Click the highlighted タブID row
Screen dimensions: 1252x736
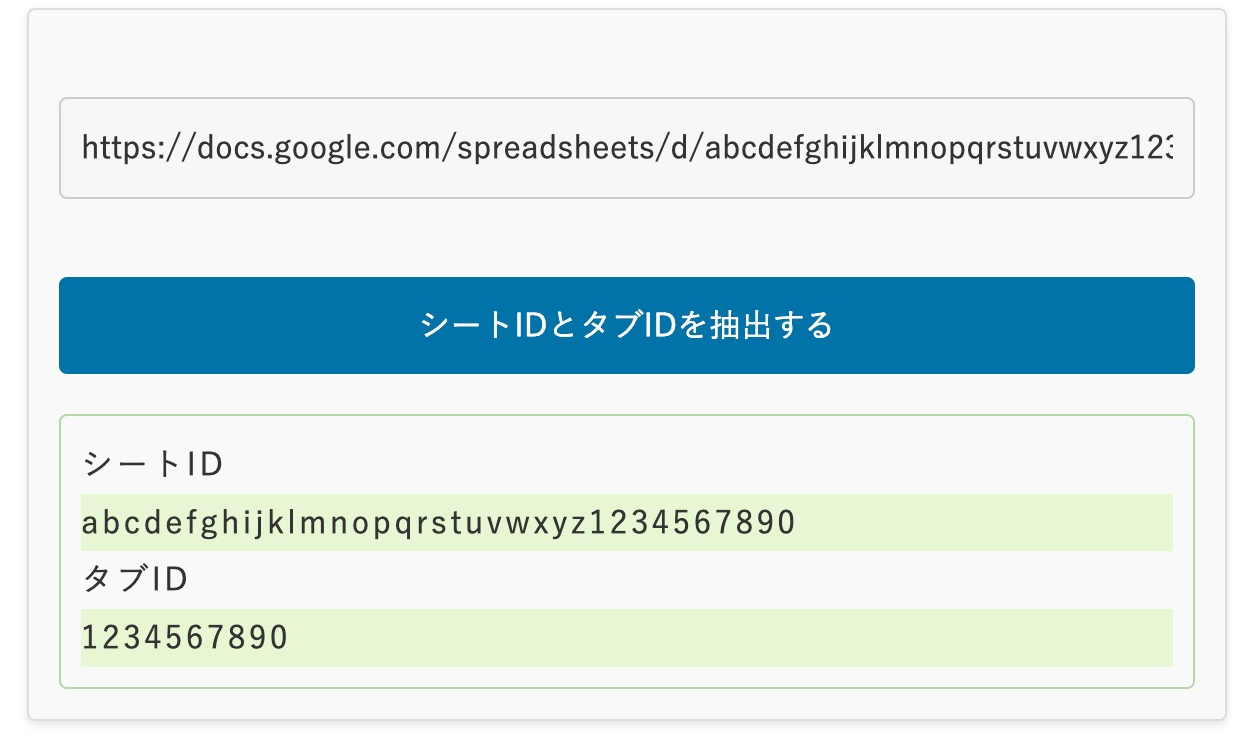point(626,636)
